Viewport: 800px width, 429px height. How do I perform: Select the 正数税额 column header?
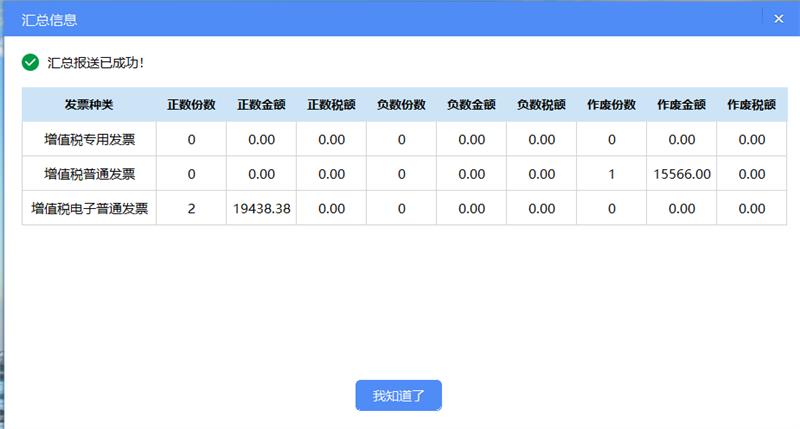[x=331, y=105]
